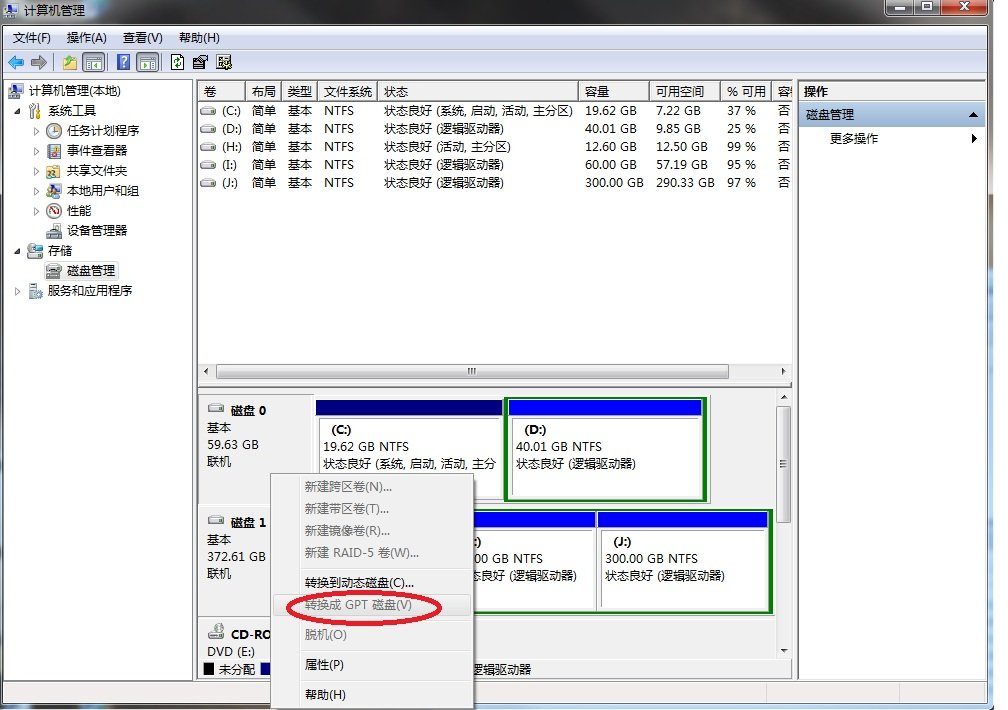Image resolution: width=1008 pixels, height=710 pixels.
Task: Toggle the action pane visibility icon
Action: click(148, 61)
